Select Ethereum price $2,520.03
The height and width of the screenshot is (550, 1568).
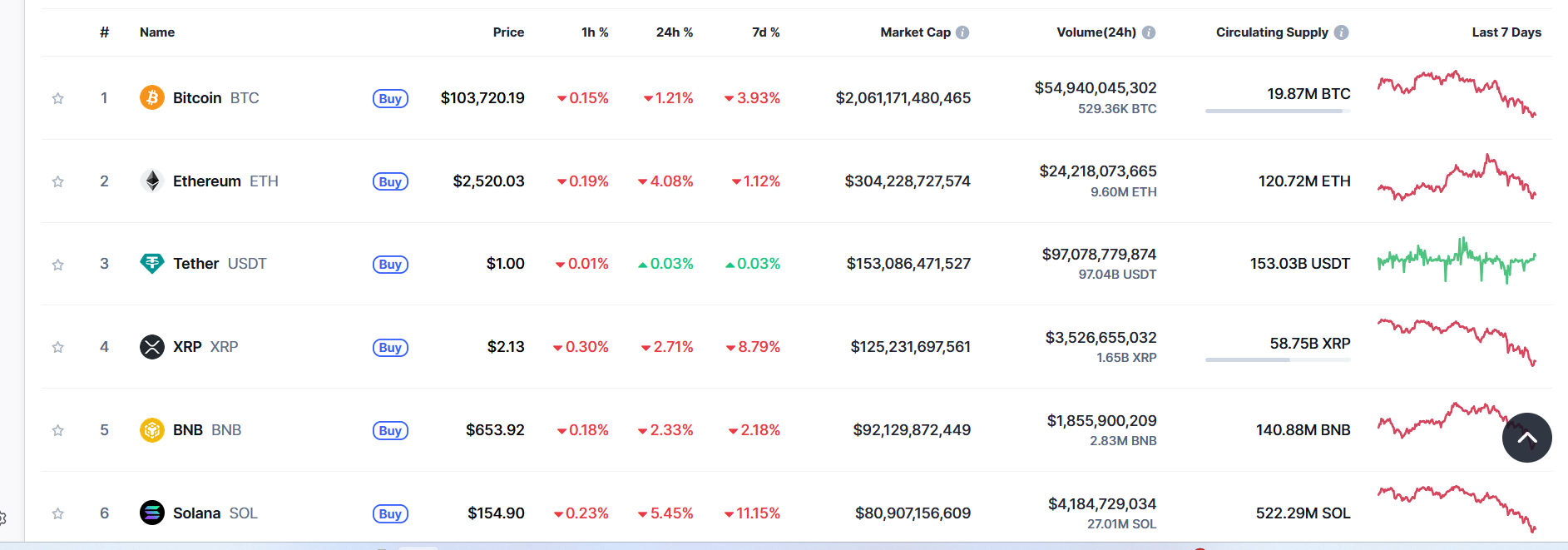pyautogui.click(x=488, y=181)
